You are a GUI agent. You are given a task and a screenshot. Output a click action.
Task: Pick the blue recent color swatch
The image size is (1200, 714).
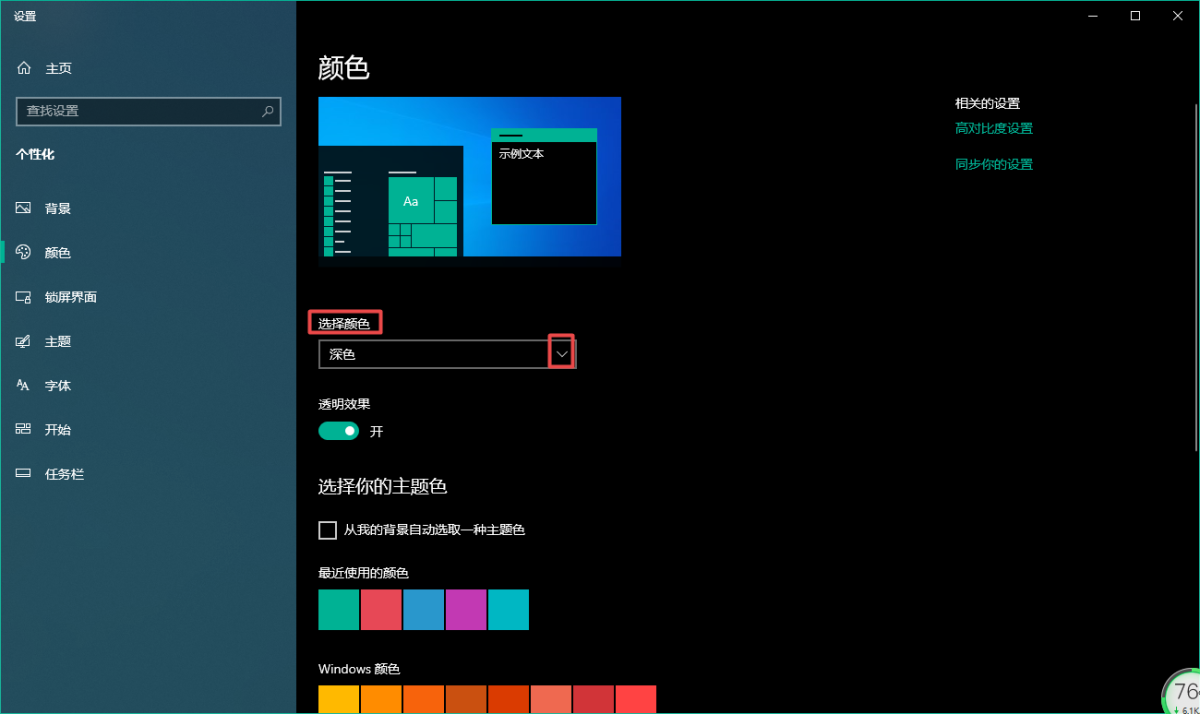click(424, 610)
